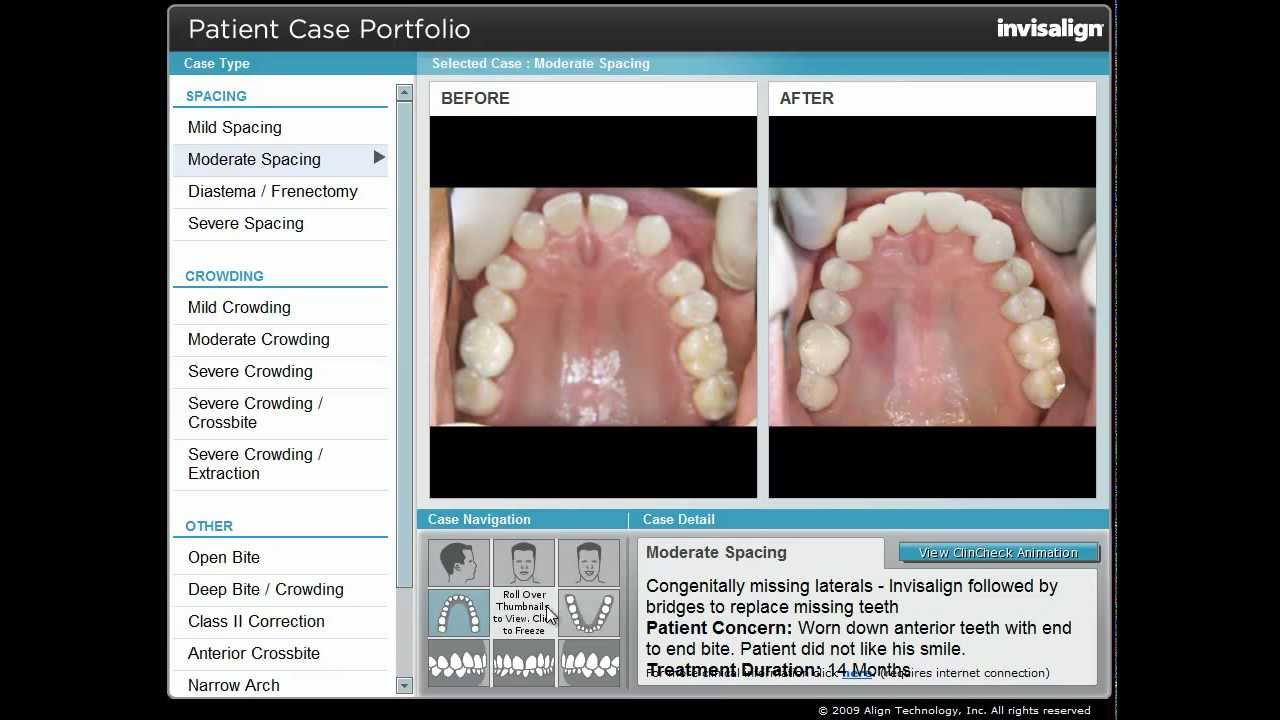Select the bottom-right teeth bite view thumbnail
This screenshot has width=1280, height=720.
point(589,662)
